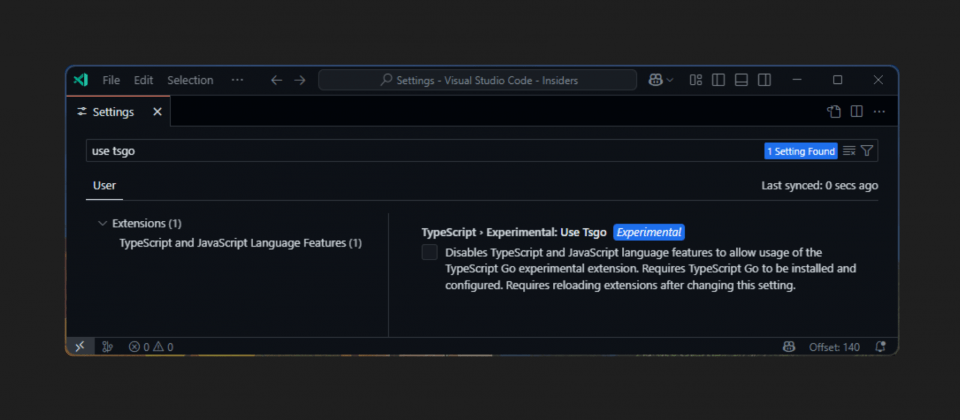Open Problems via errors count indicator

139,347
